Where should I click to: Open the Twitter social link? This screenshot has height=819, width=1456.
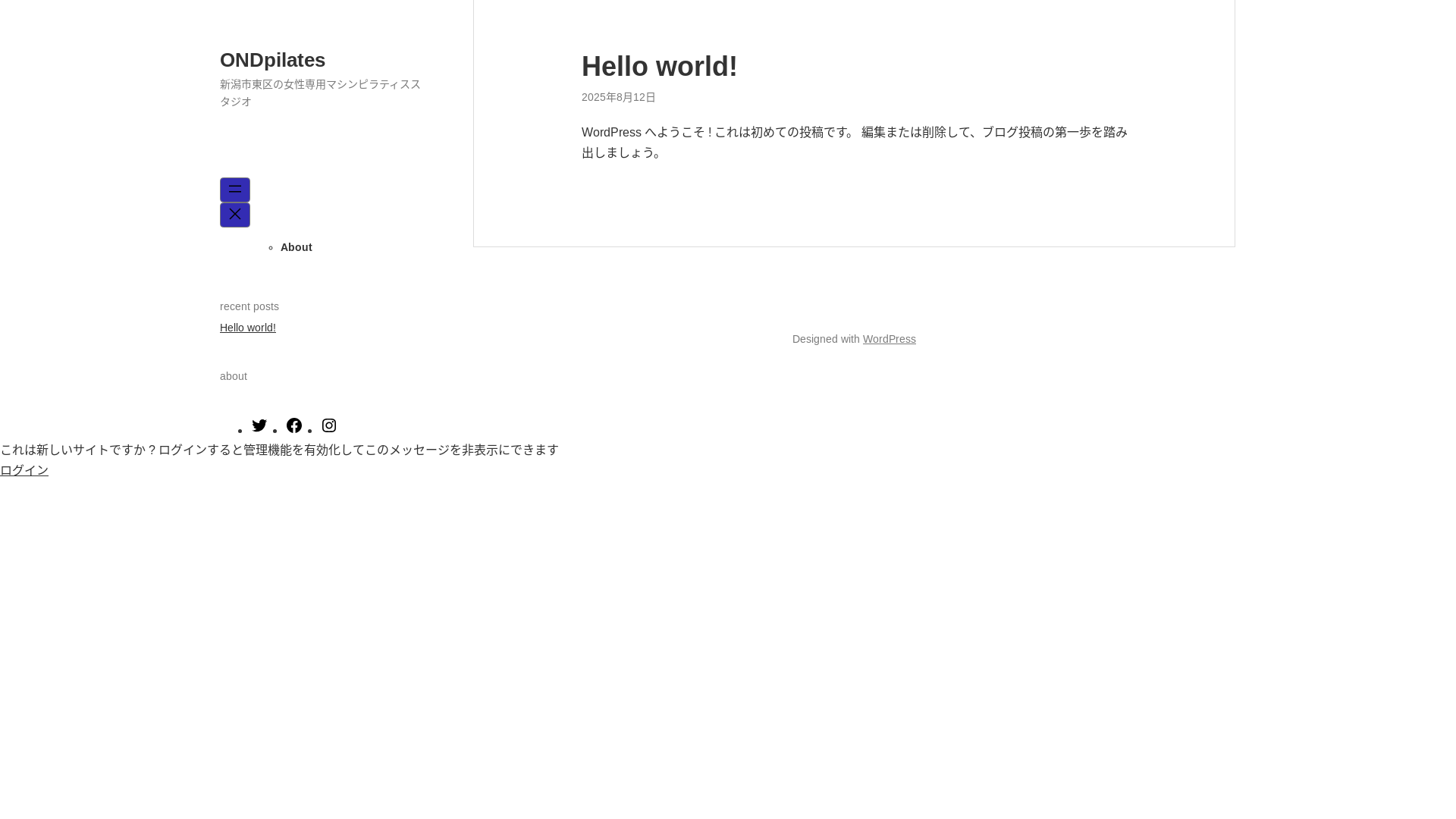coord(259,425)
